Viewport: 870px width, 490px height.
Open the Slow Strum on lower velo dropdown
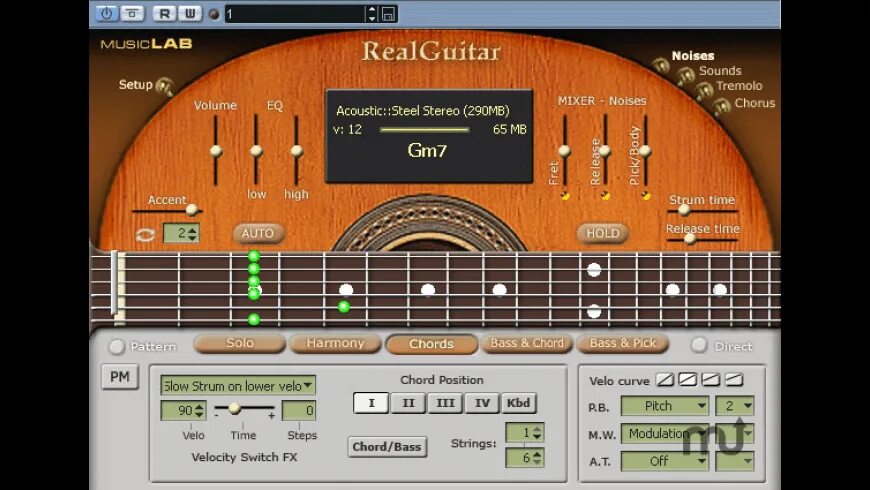pos(238,385)
